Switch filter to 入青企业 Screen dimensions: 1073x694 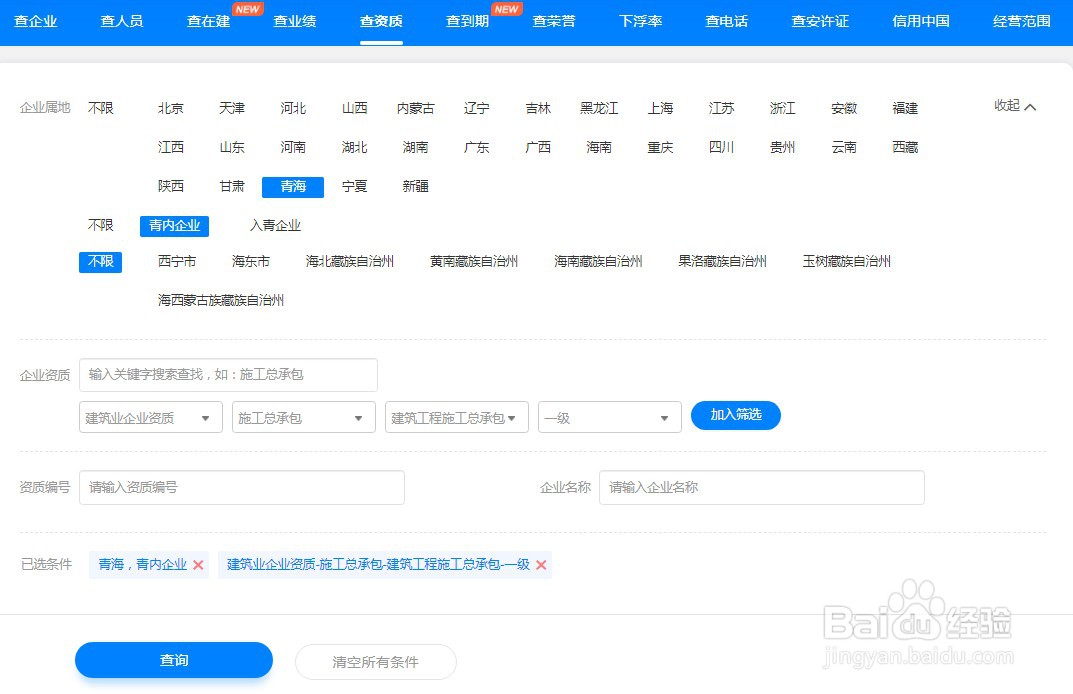click(x=274, y=225)
